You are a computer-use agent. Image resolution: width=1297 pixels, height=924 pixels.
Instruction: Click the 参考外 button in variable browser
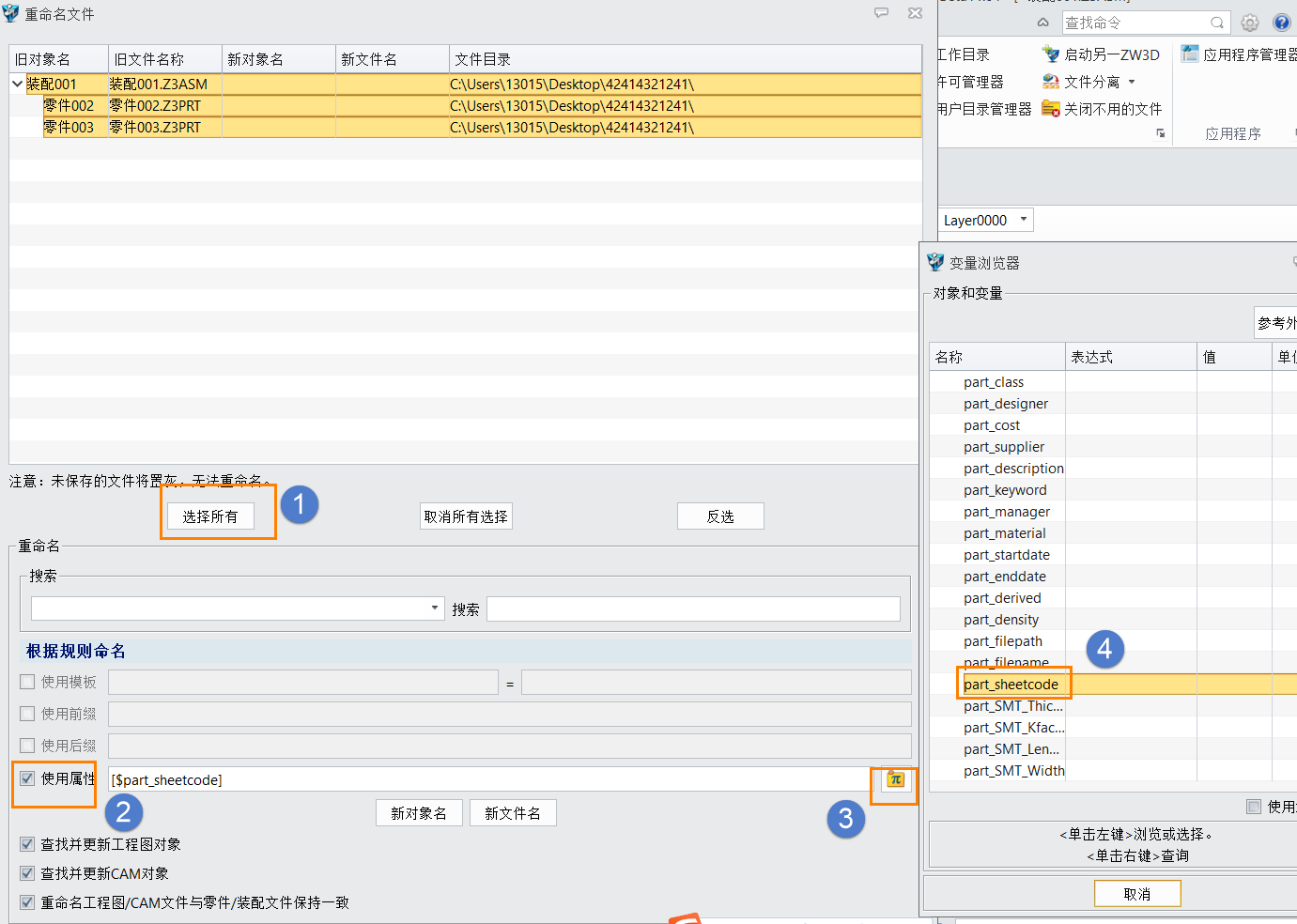(1276, 323)
